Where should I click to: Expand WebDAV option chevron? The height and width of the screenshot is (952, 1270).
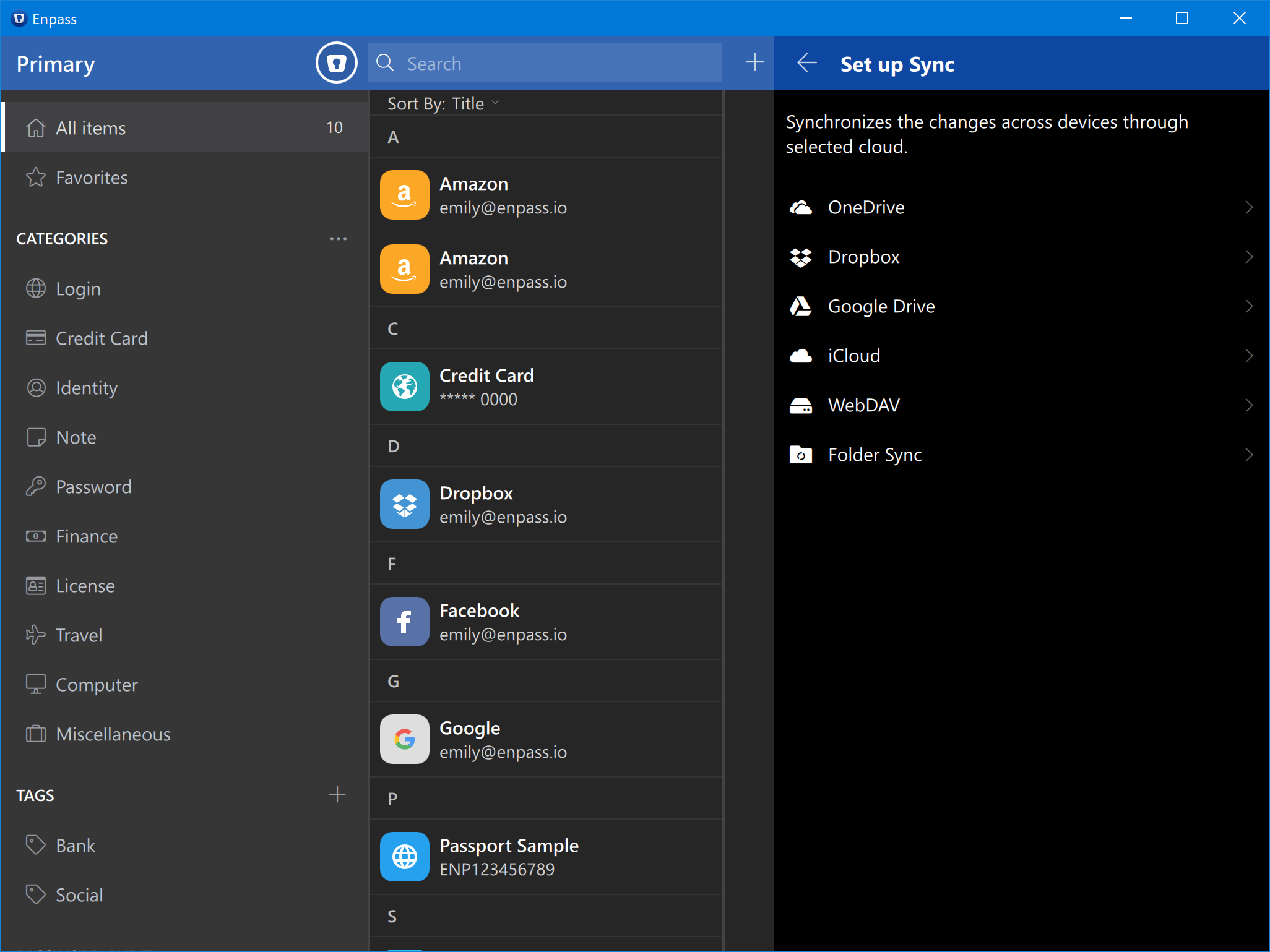click(1248, 405)
